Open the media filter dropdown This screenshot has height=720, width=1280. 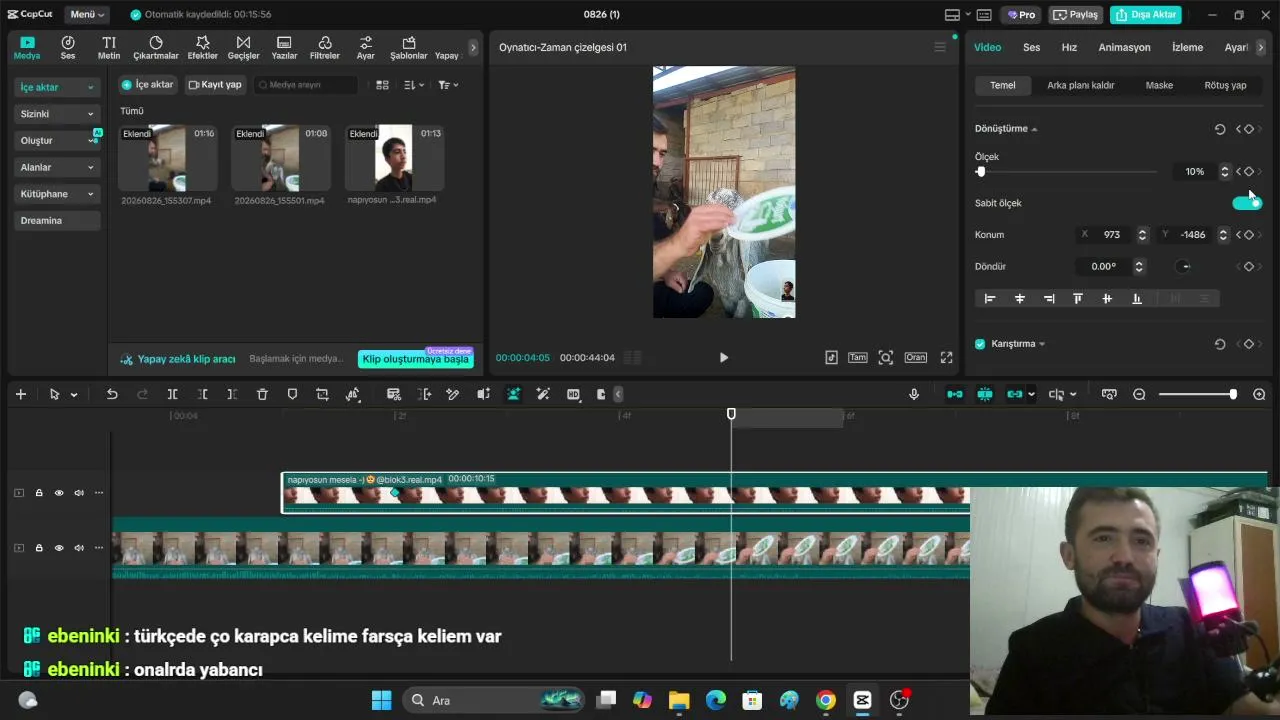tap(448, 85)
